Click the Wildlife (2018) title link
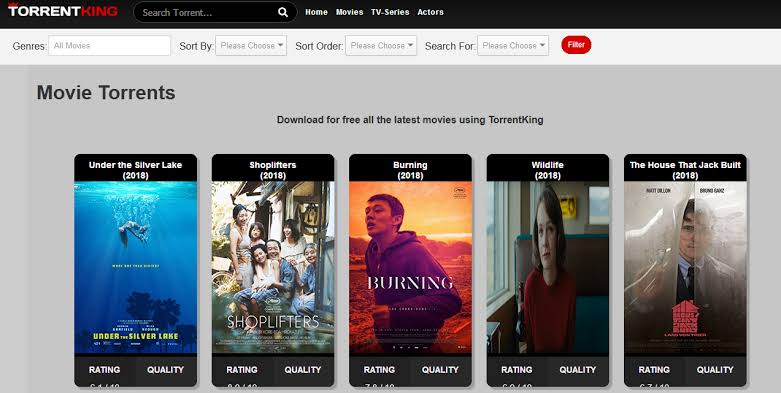 click(548, 170)
